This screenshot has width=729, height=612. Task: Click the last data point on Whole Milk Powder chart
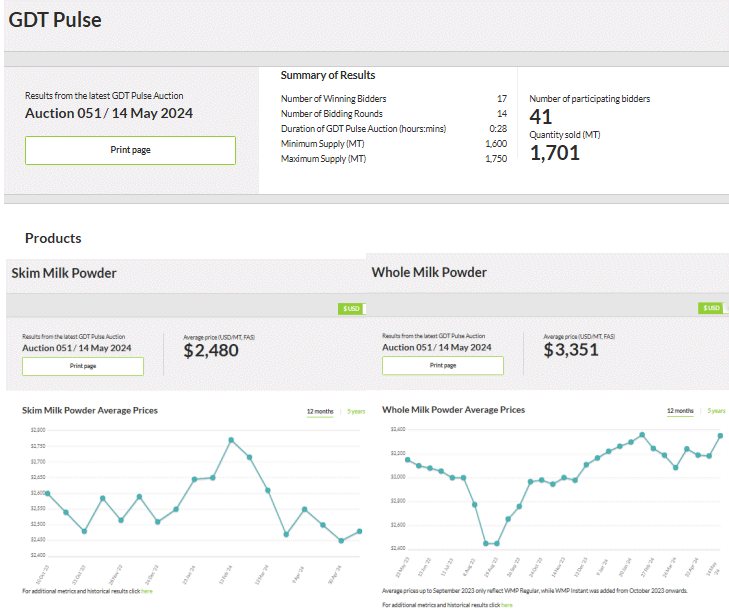720,436
